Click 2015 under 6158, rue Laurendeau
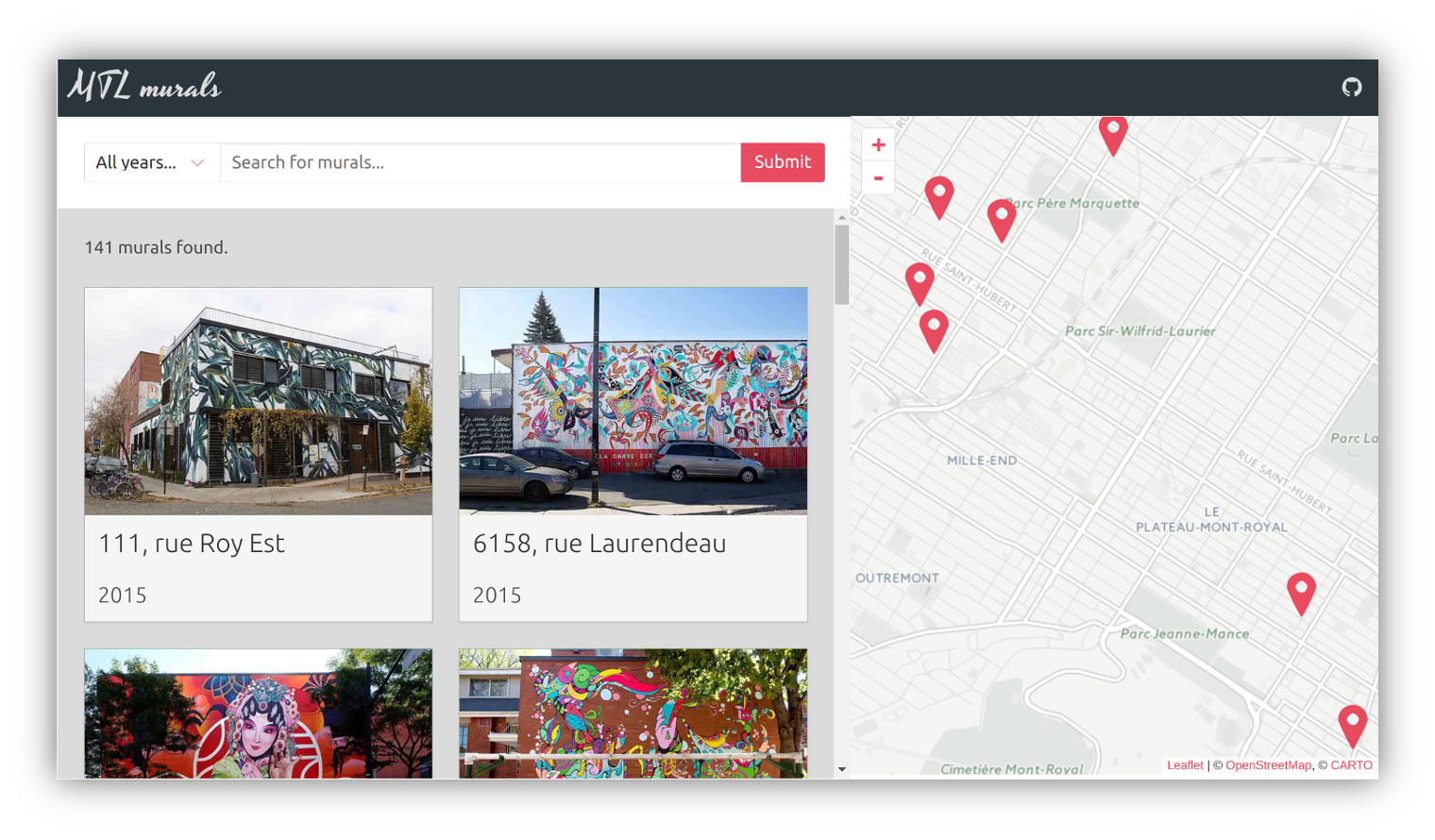This screenshot has width=1435, height=840. (498, 596)
